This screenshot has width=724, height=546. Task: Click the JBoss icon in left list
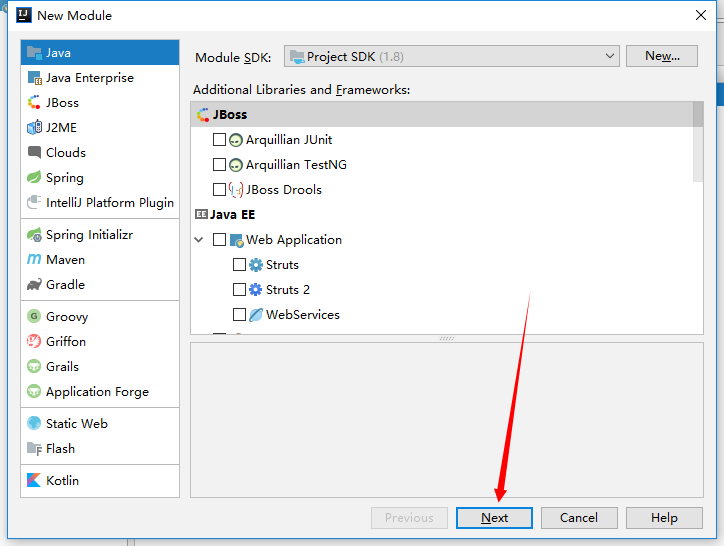tap(34, 103)
